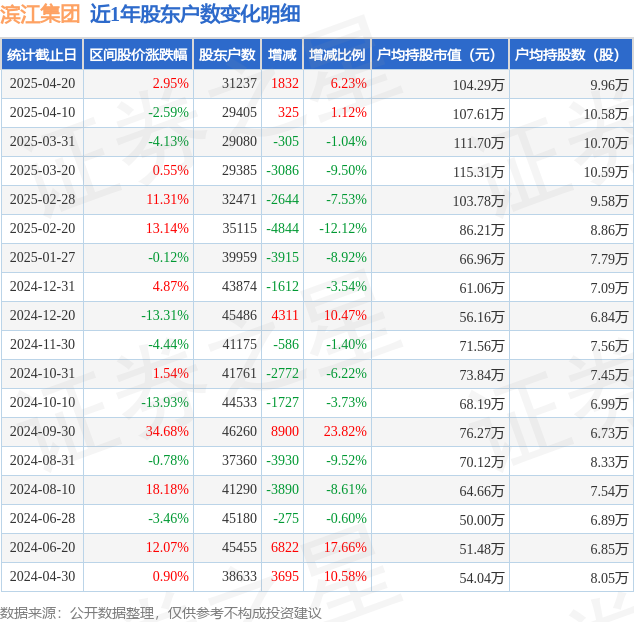The width and height of the screenshot is (634, 622).
Task: Click the 增减比例 column header
Action: point(337,55)
